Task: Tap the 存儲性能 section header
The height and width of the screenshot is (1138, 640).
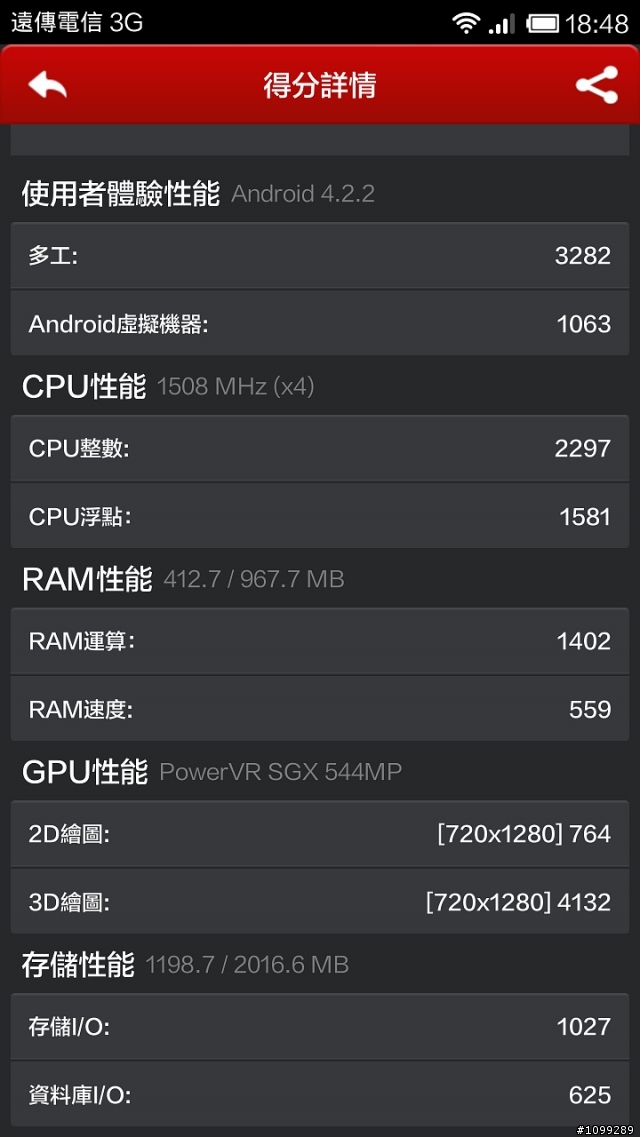Action: (78, 965)
